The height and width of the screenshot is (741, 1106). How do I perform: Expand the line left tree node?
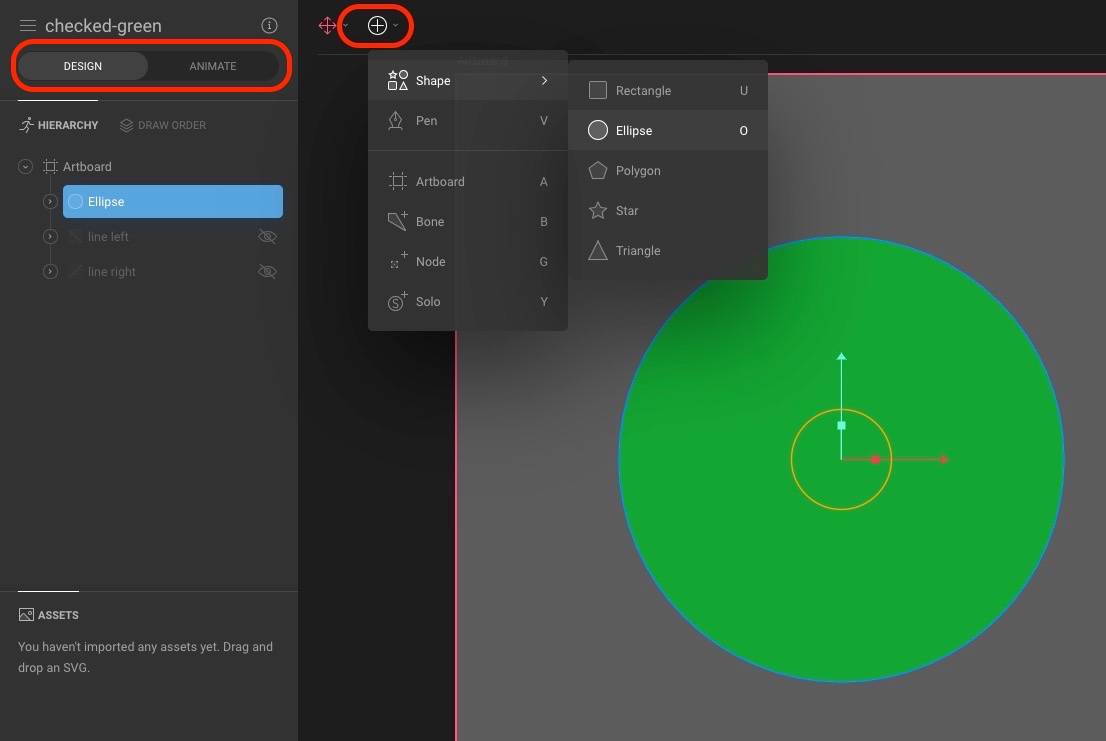click(x=50, y=236)
